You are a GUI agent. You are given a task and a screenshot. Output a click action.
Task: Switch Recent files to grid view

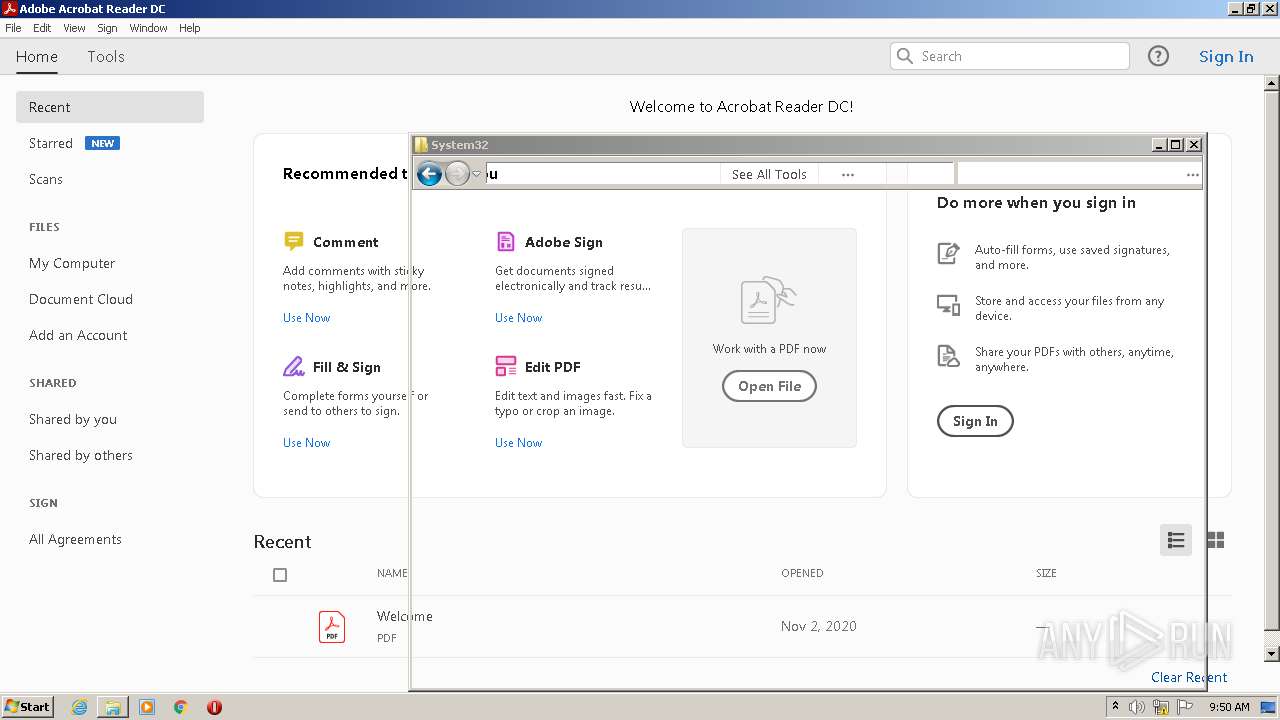(x=1216, y=540)
